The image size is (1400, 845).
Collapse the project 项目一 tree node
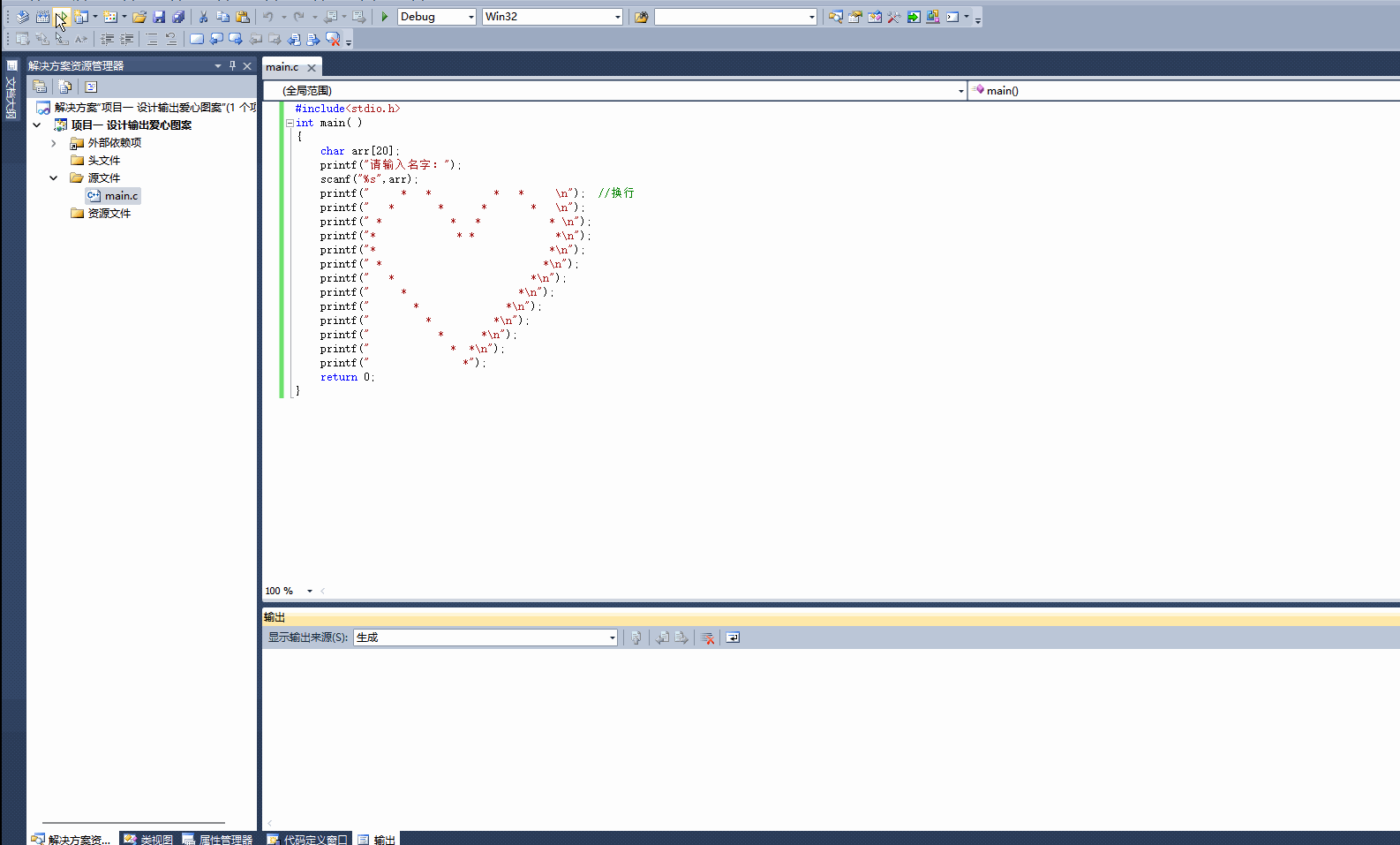point(37,125)
